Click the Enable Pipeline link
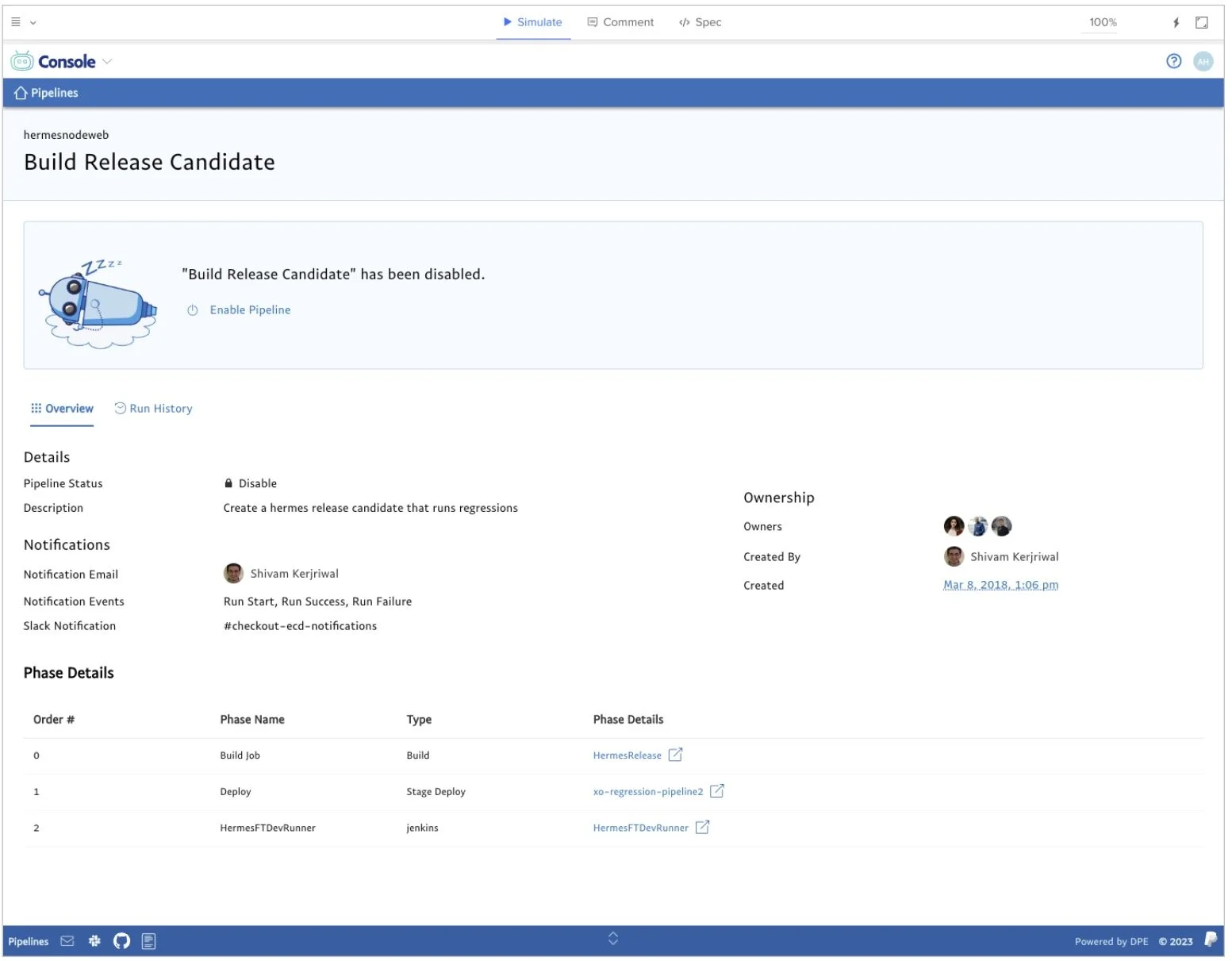 point(251,310)
